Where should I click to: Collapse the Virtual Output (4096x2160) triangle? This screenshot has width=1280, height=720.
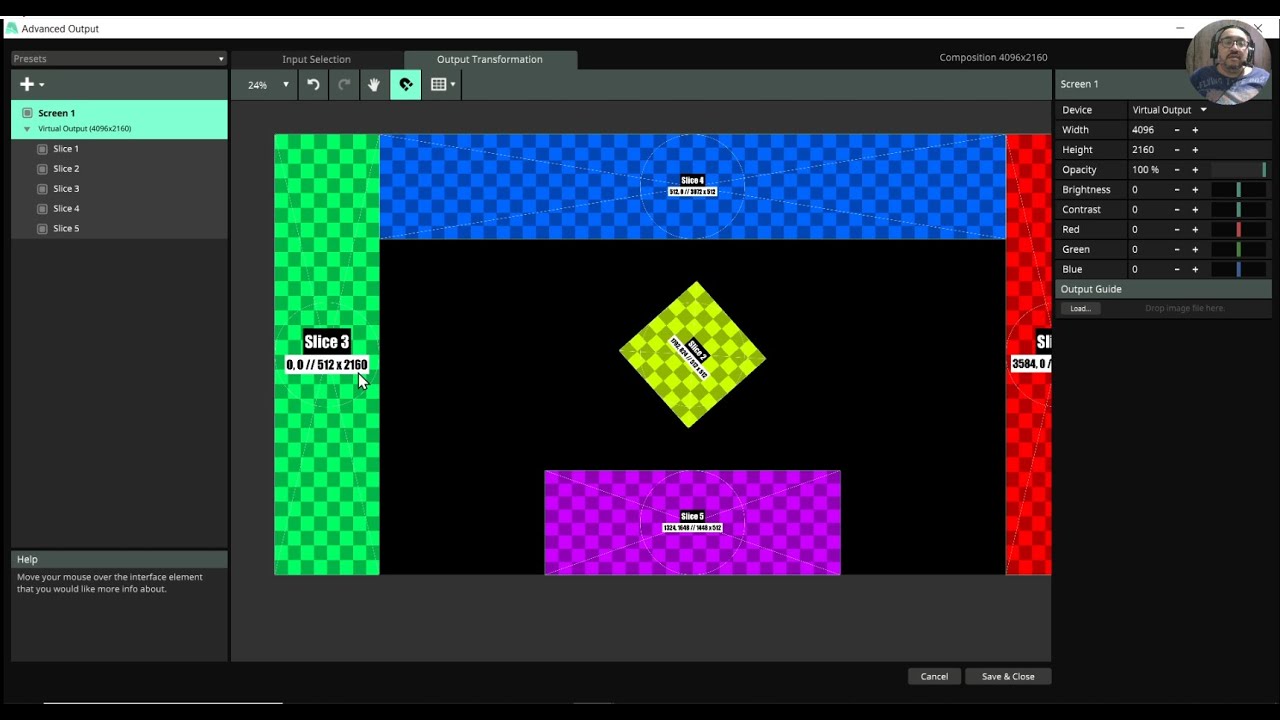(x=27, y=129)
